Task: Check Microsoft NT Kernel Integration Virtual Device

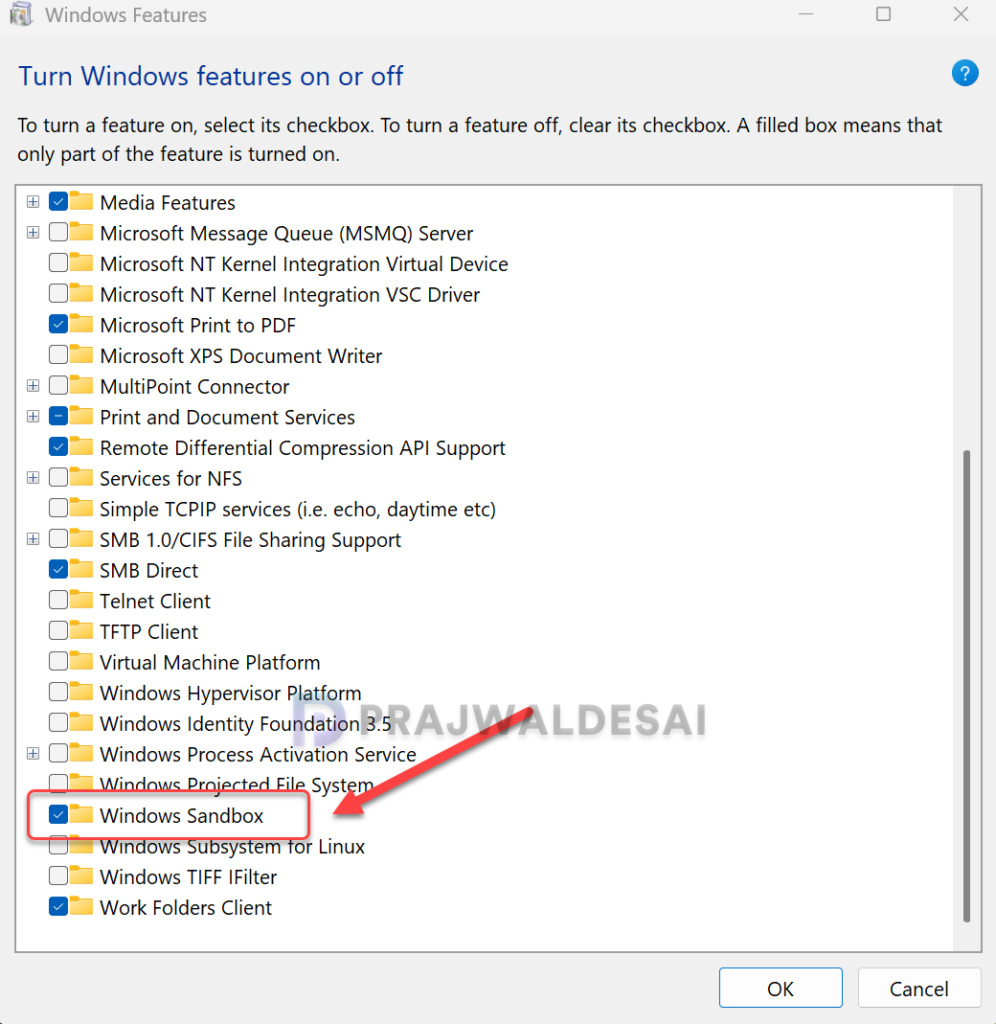Action: pos(58,263)
